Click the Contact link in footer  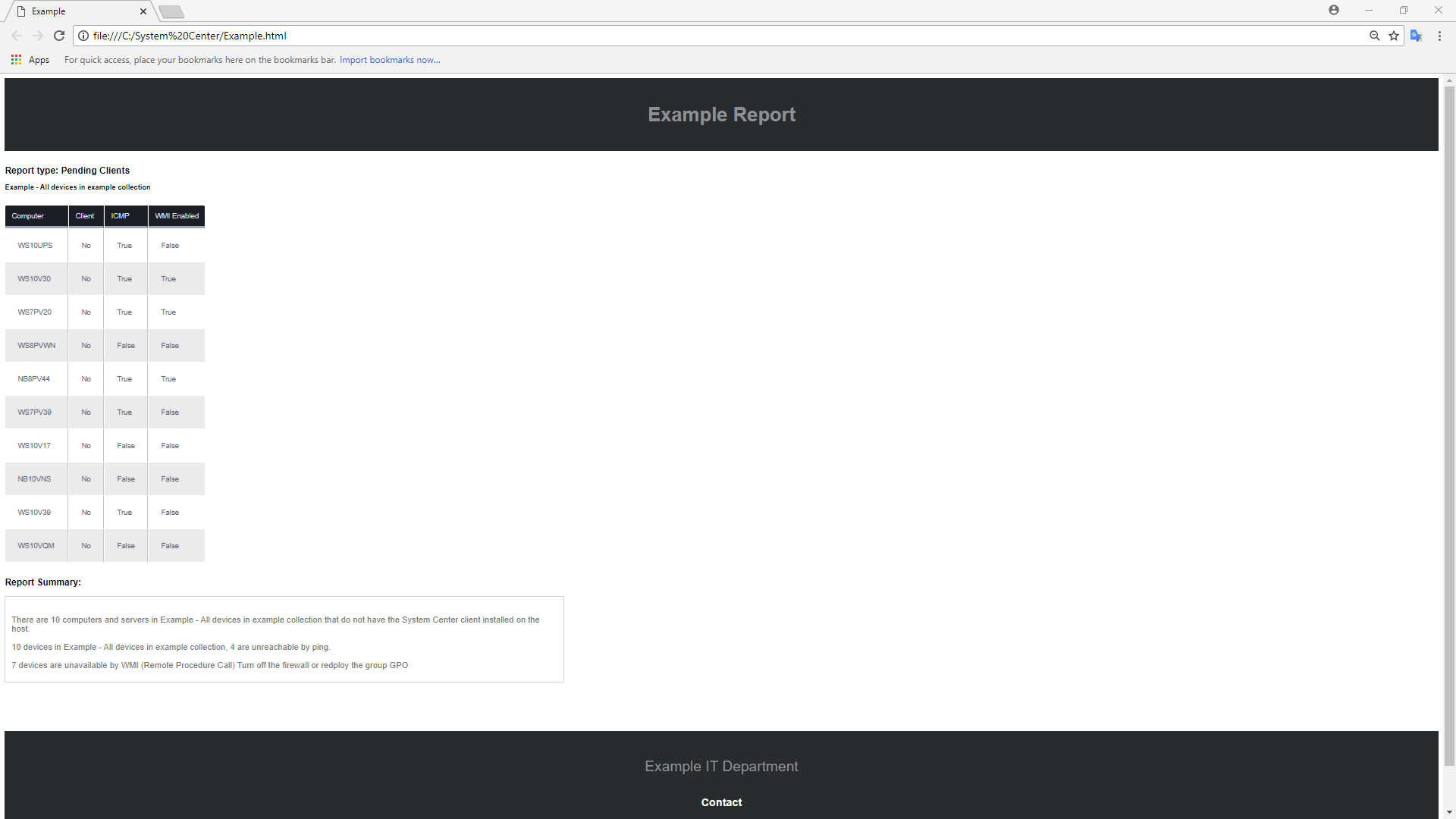[x=721, y=802]
